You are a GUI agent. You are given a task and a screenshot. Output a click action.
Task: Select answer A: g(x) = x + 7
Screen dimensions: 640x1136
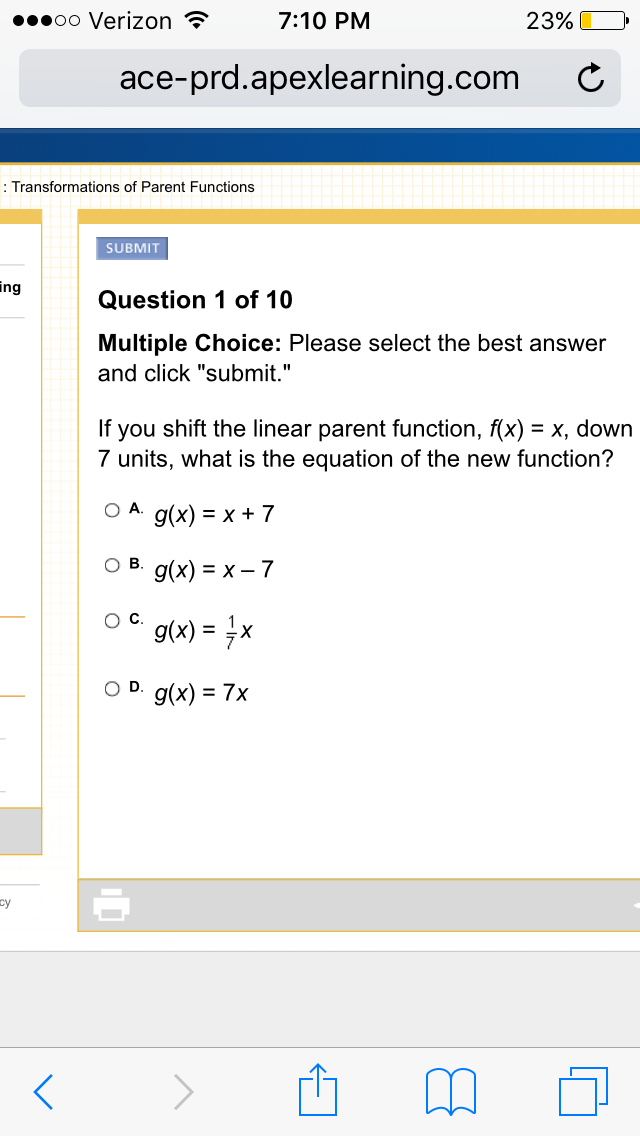tap(112, 510)
